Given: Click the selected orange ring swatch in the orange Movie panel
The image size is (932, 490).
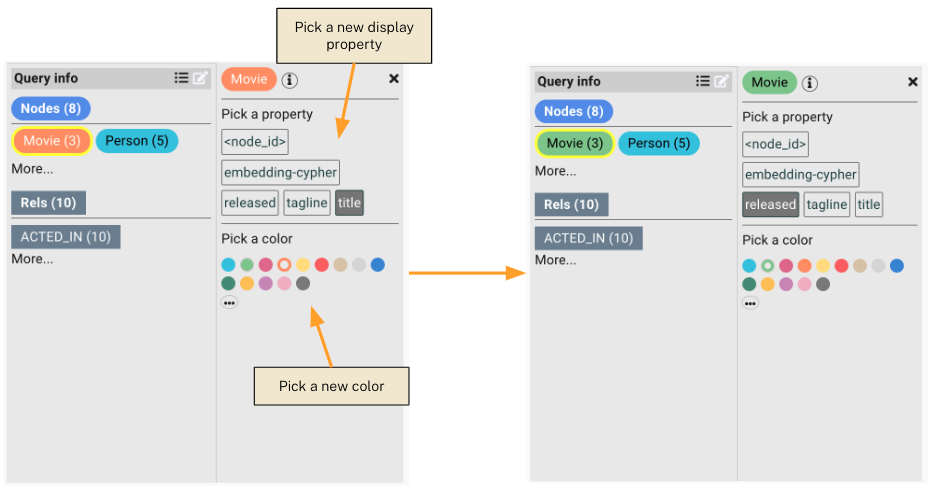Looking at the screenshot, I should [x=284, y=265].
